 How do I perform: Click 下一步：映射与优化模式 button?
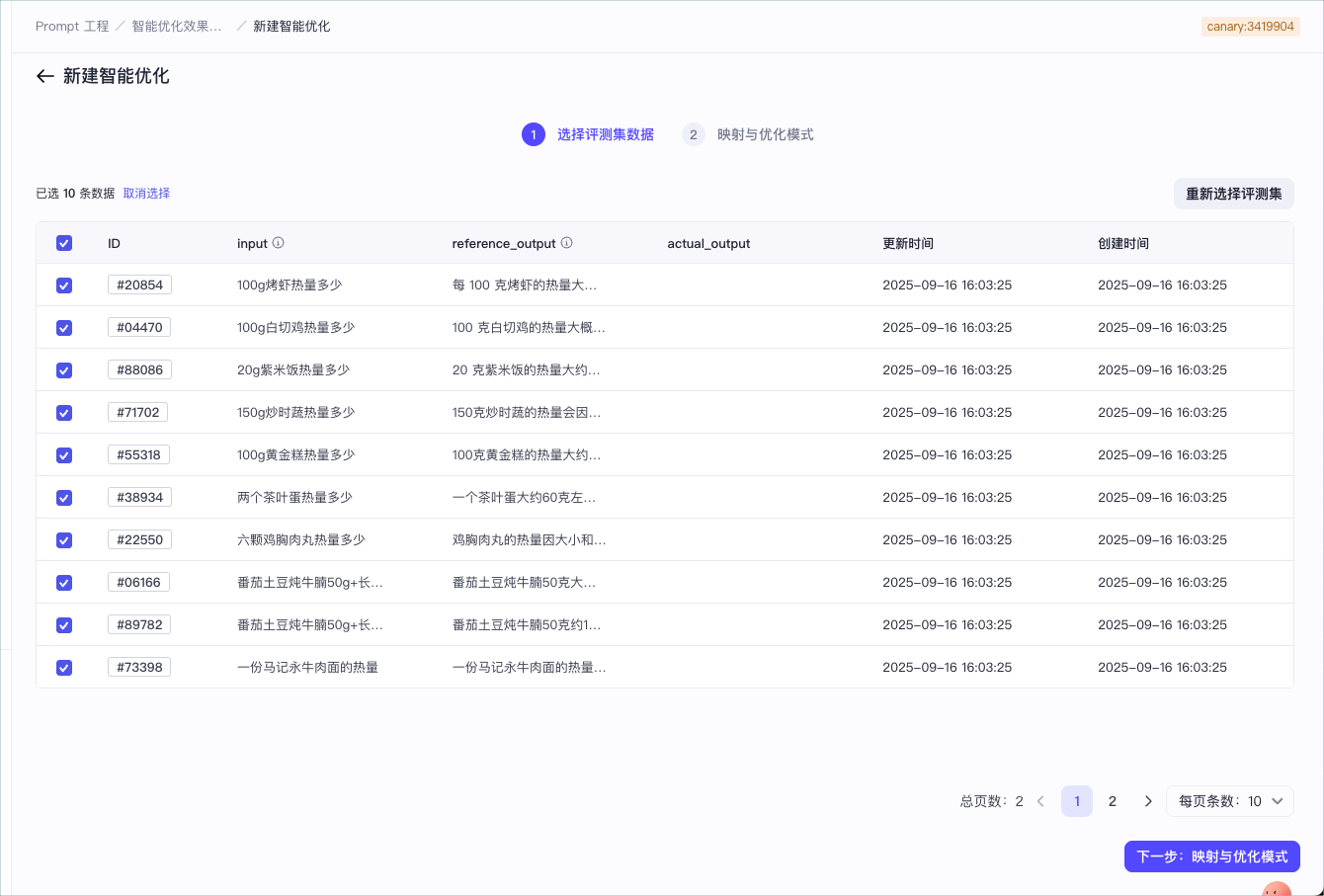(1212, 856)
